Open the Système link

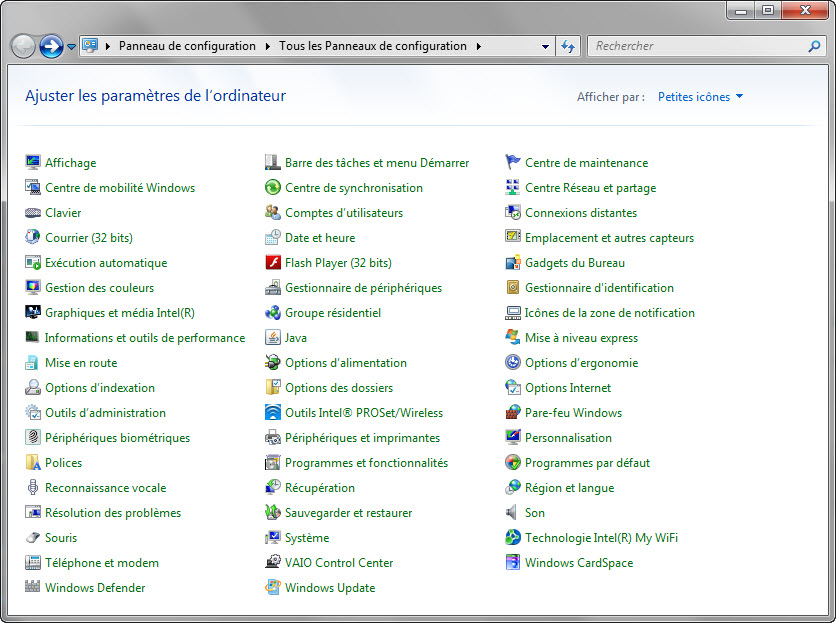pos(307,538)
